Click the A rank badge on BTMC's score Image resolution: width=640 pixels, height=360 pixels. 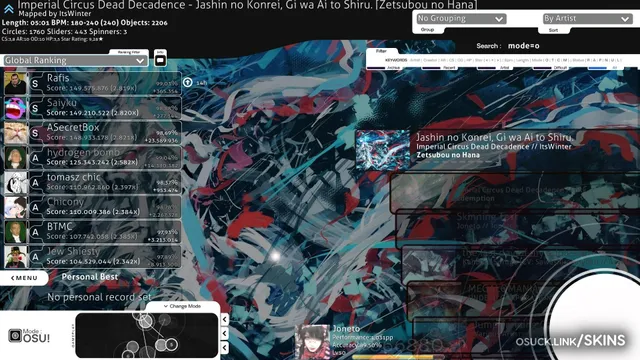pyautogui.click(x=36, y=233)
